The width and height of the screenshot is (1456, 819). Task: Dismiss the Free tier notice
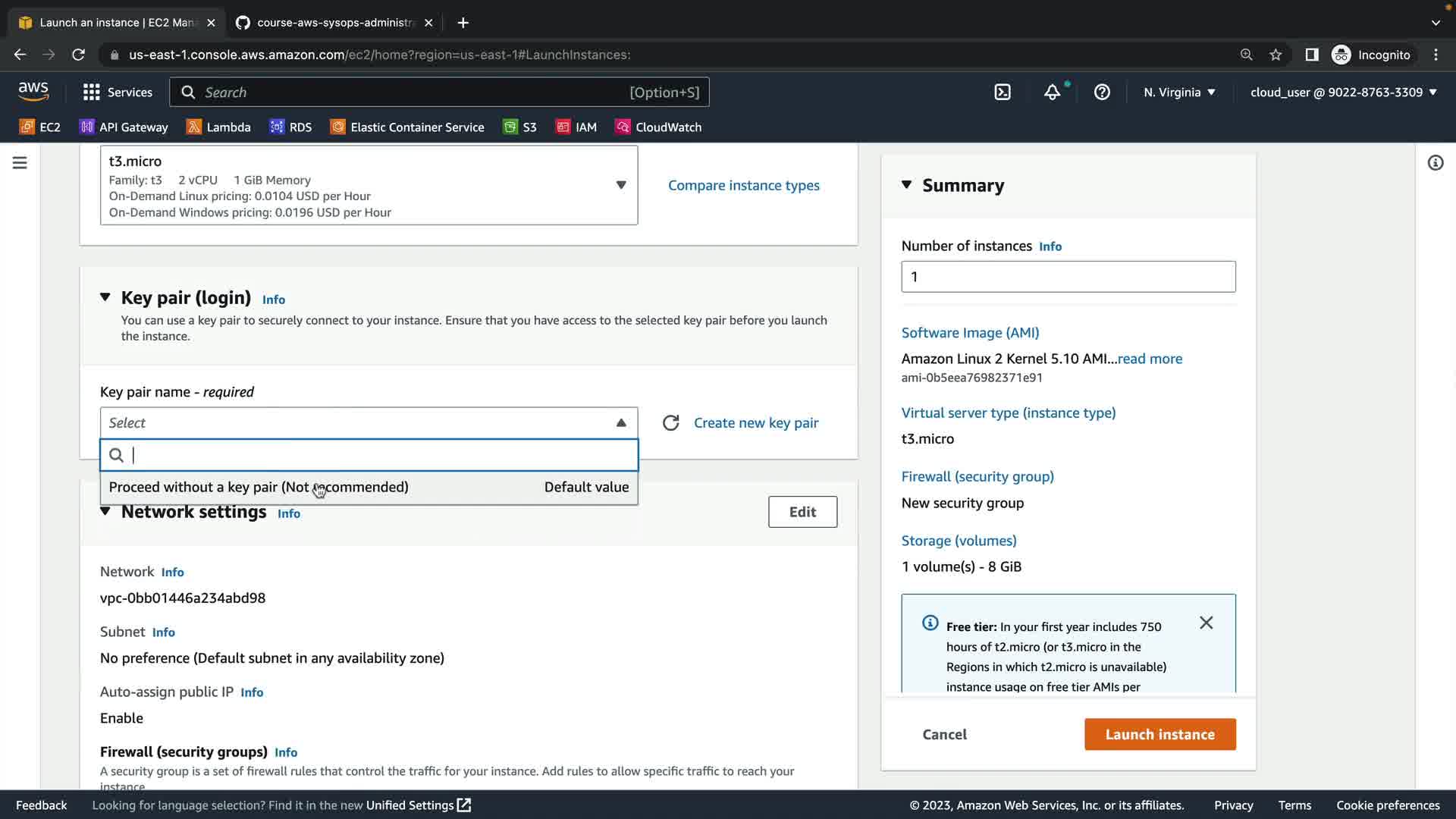(x=1206, y=623)
